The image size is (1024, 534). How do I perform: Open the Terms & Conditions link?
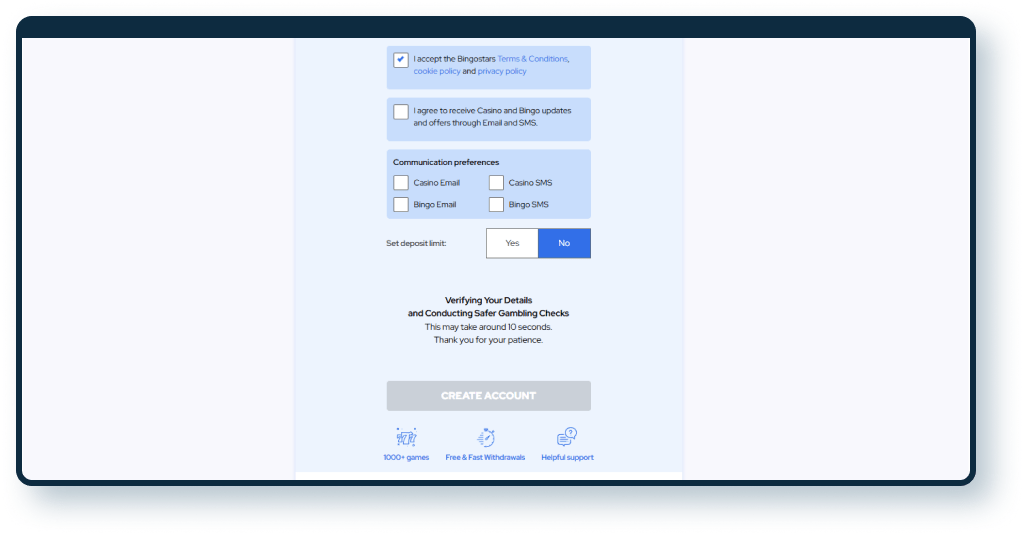(x=532, y=59)
